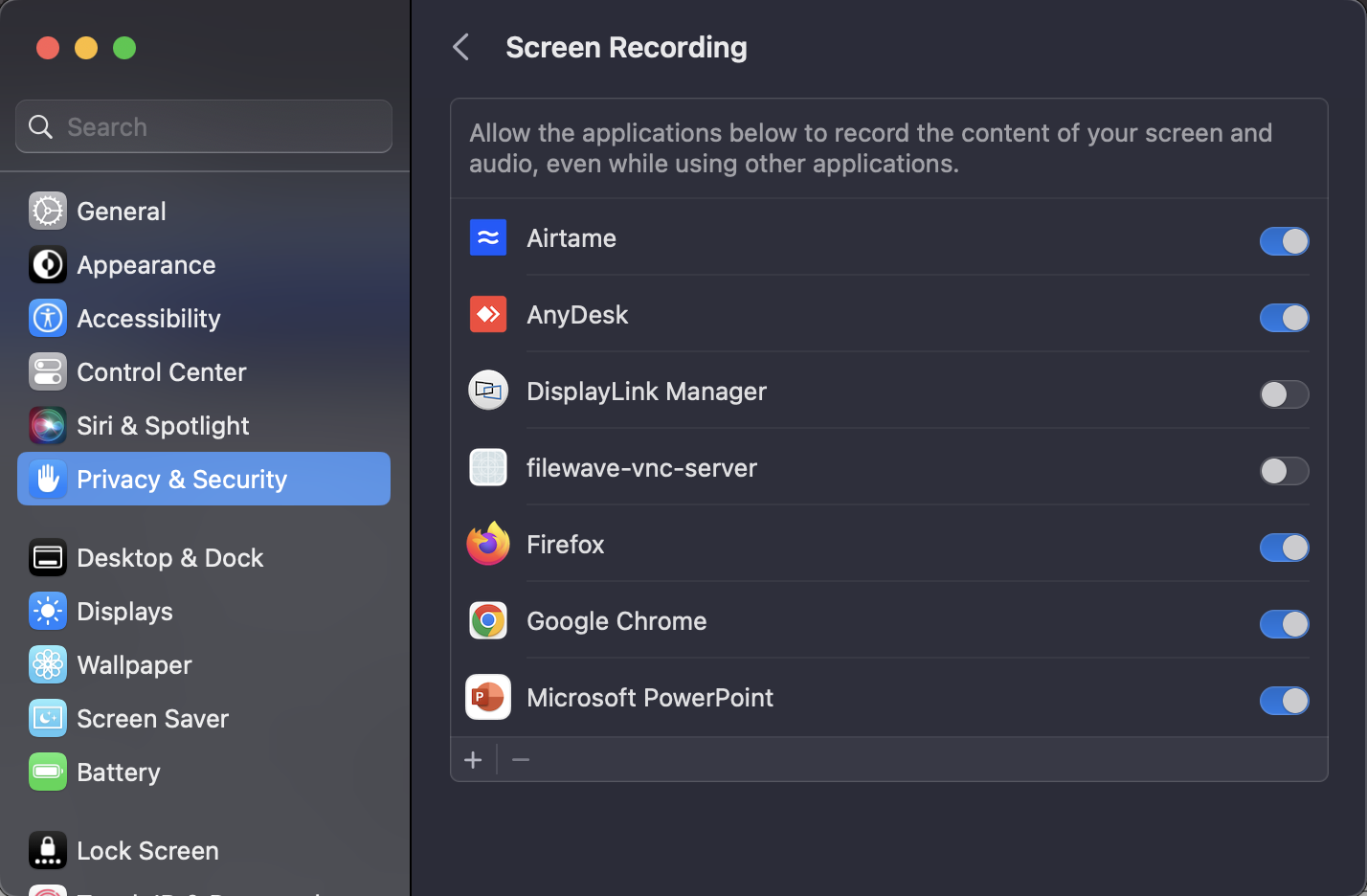Click the Firefox app icon
The height and width of the screenshot is (896, 1367).
pyautogui.click(x=488, y=543)
